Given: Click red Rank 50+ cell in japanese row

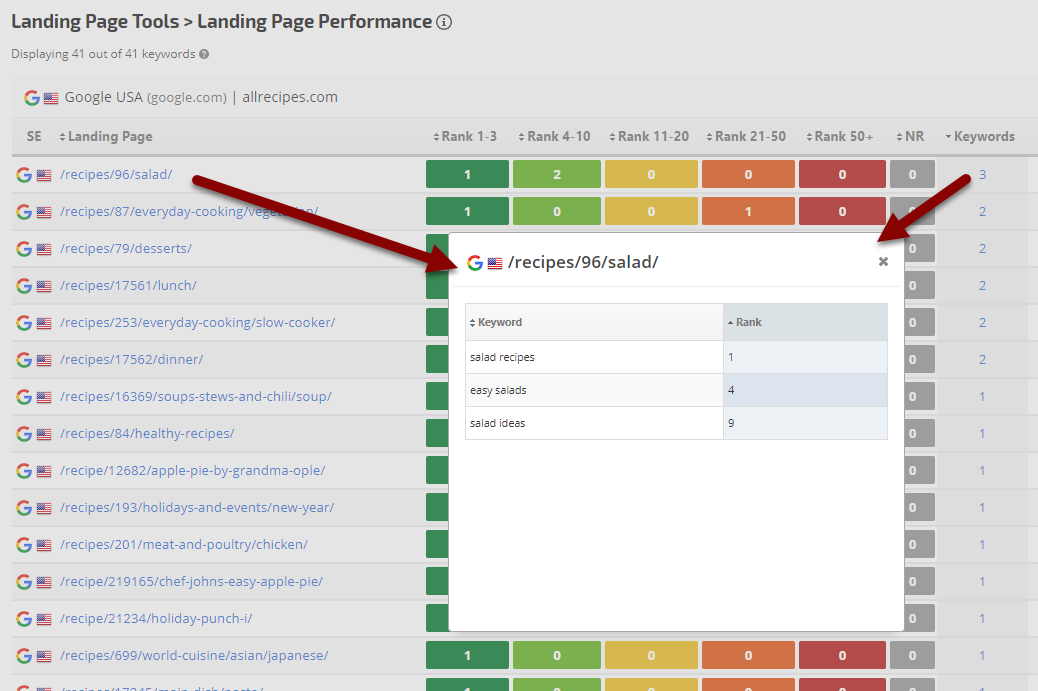Looking at the screenshot, I should pos(842,656).
